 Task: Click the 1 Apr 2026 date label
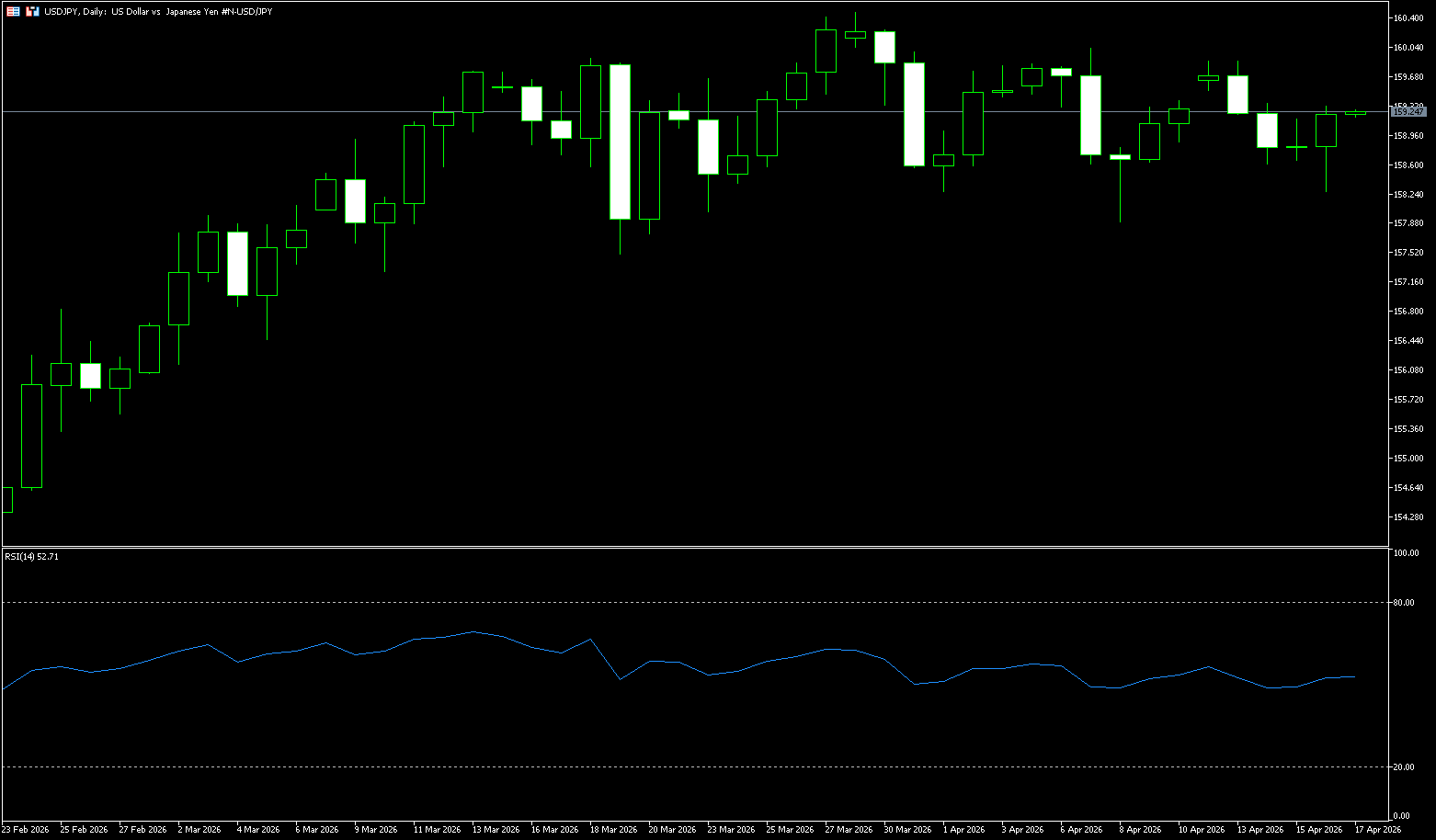(x=964, y=830)
